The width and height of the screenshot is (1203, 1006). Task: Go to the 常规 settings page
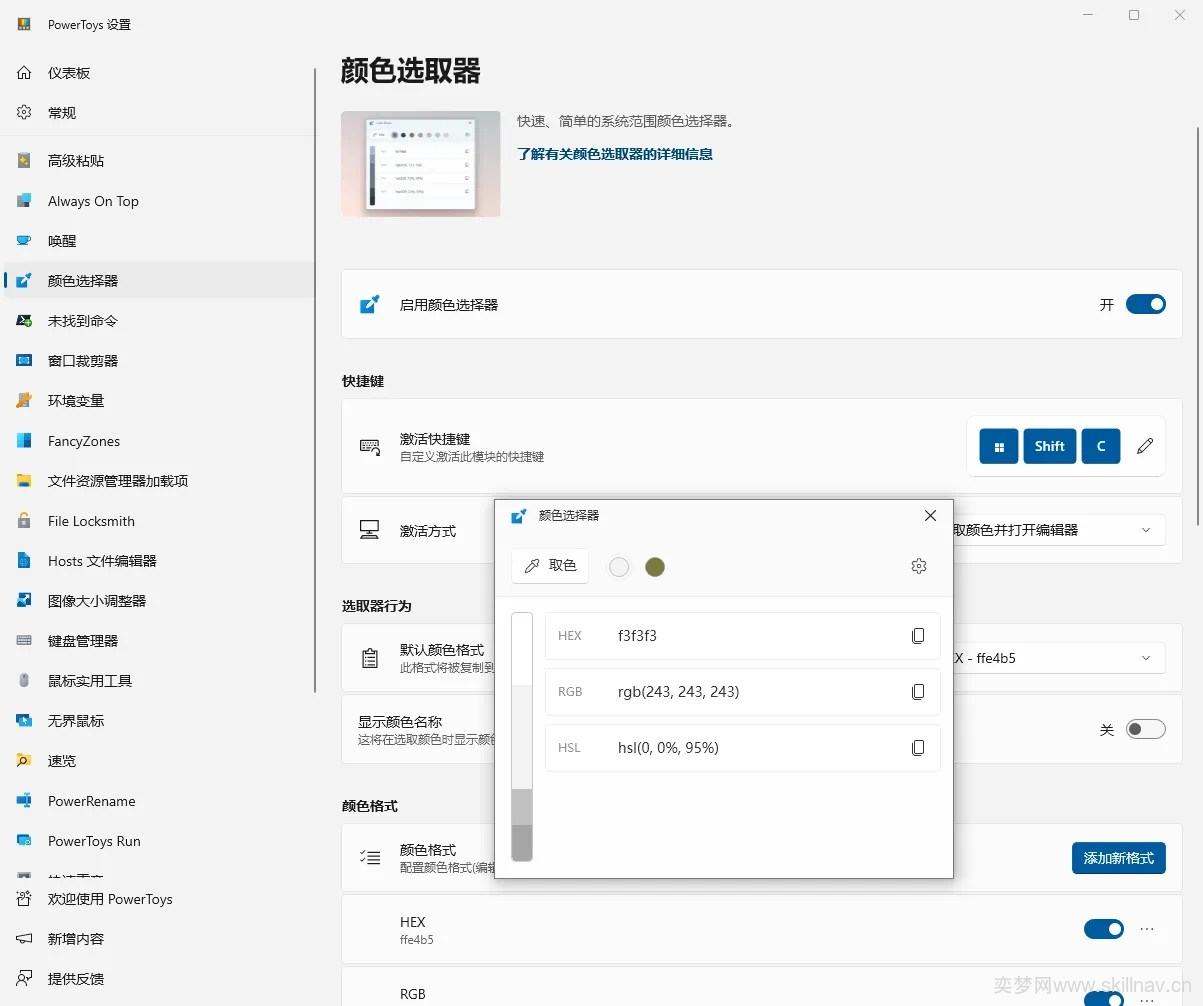158,113
